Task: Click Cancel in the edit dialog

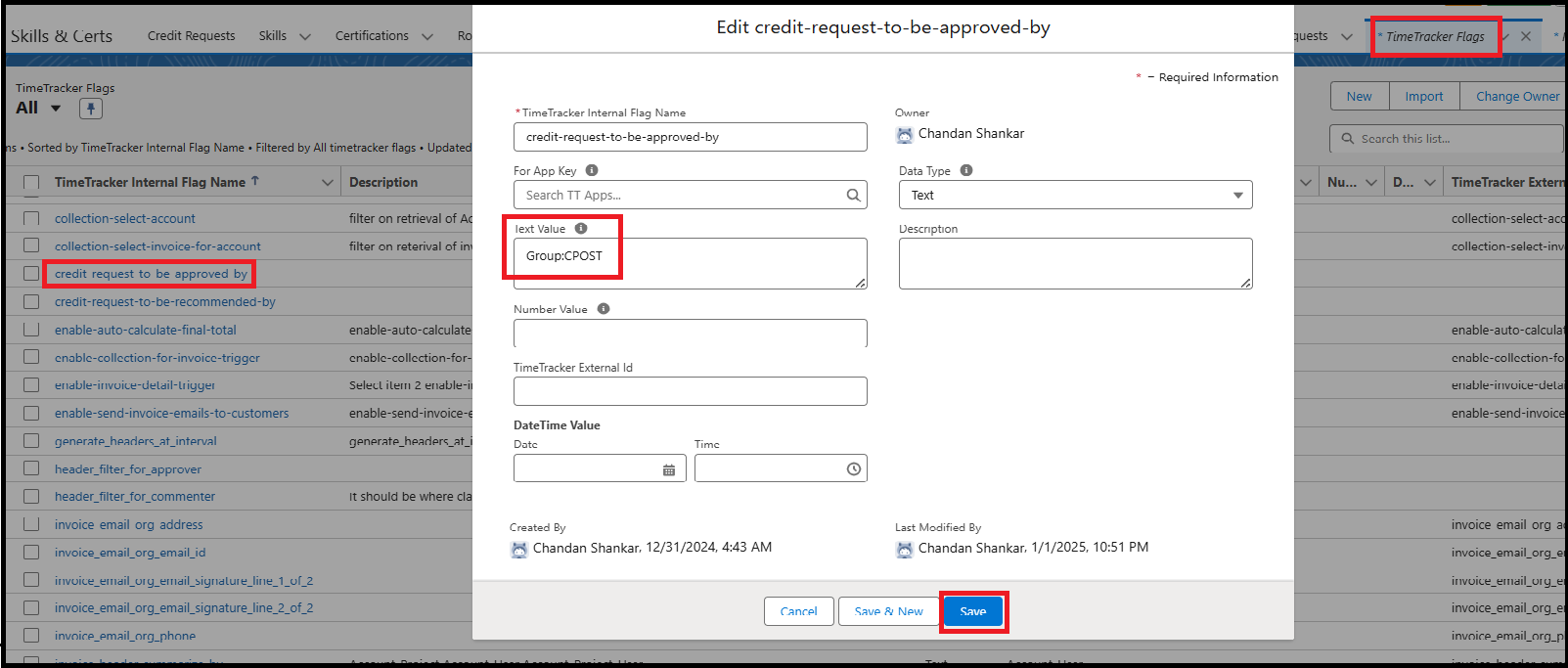Action: pyautogui.click(x=798, y=611)
